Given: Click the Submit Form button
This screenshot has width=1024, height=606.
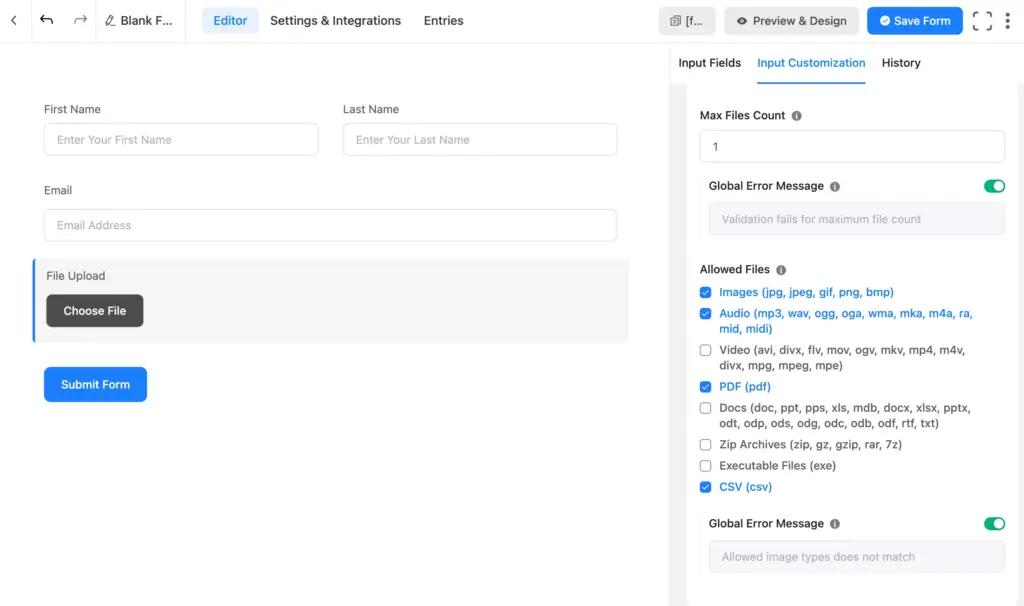Looking at the screenshot, I should [95, 384].
